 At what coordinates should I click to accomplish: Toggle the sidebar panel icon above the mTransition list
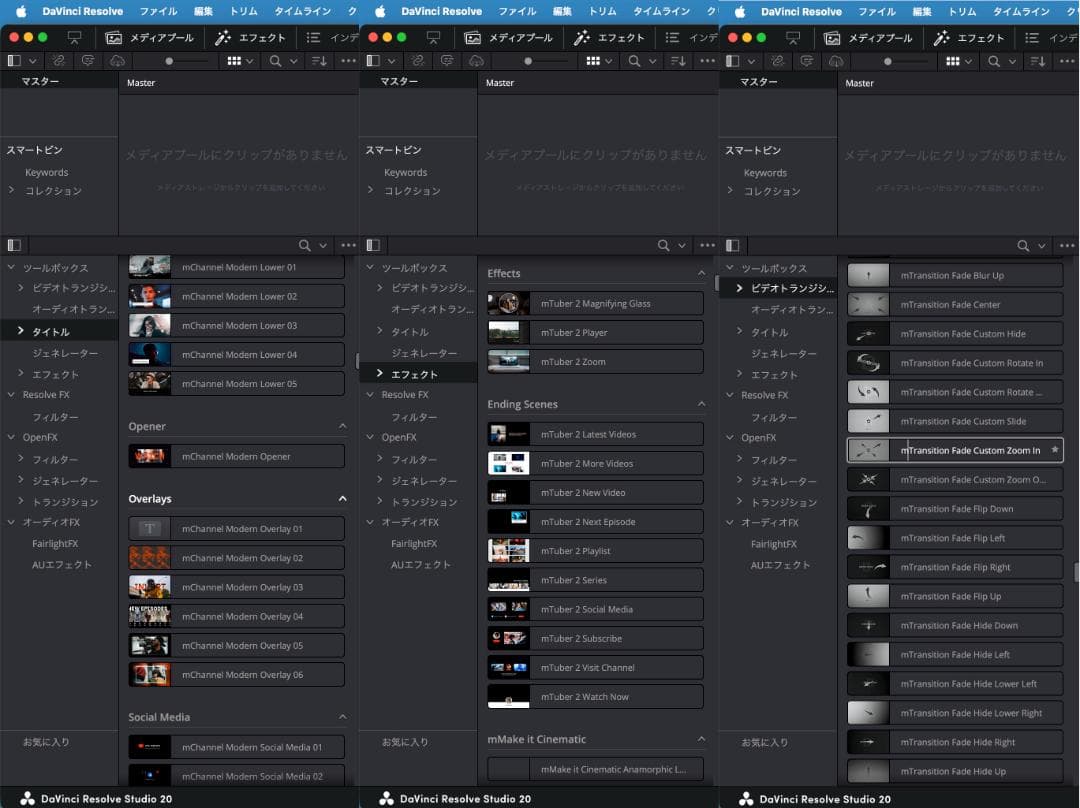pyautogui.click(x=733, y=246)
